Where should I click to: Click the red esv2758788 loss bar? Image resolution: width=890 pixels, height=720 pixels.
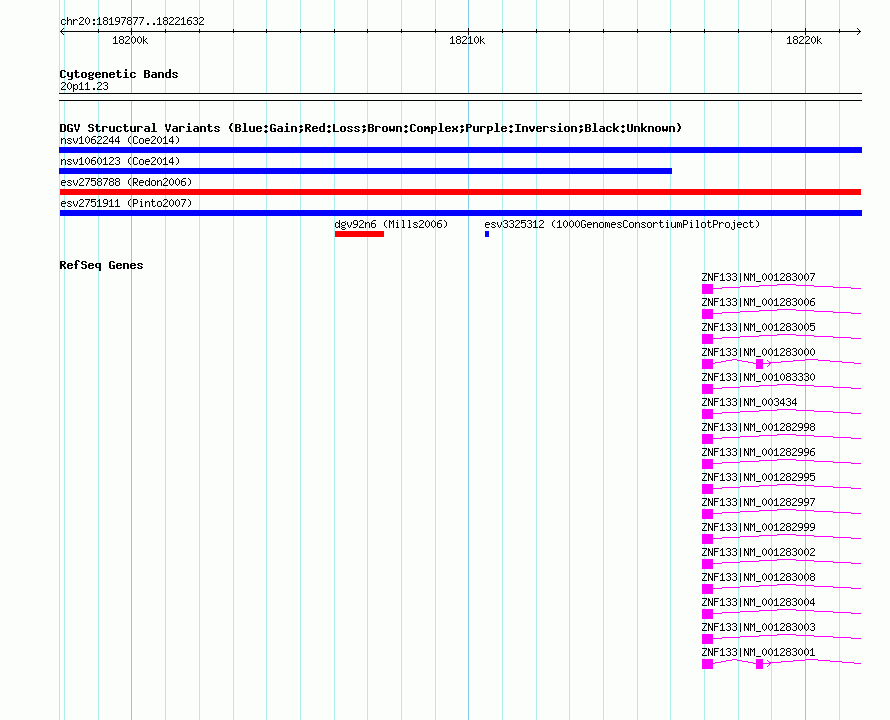click(x=460, y=192)
